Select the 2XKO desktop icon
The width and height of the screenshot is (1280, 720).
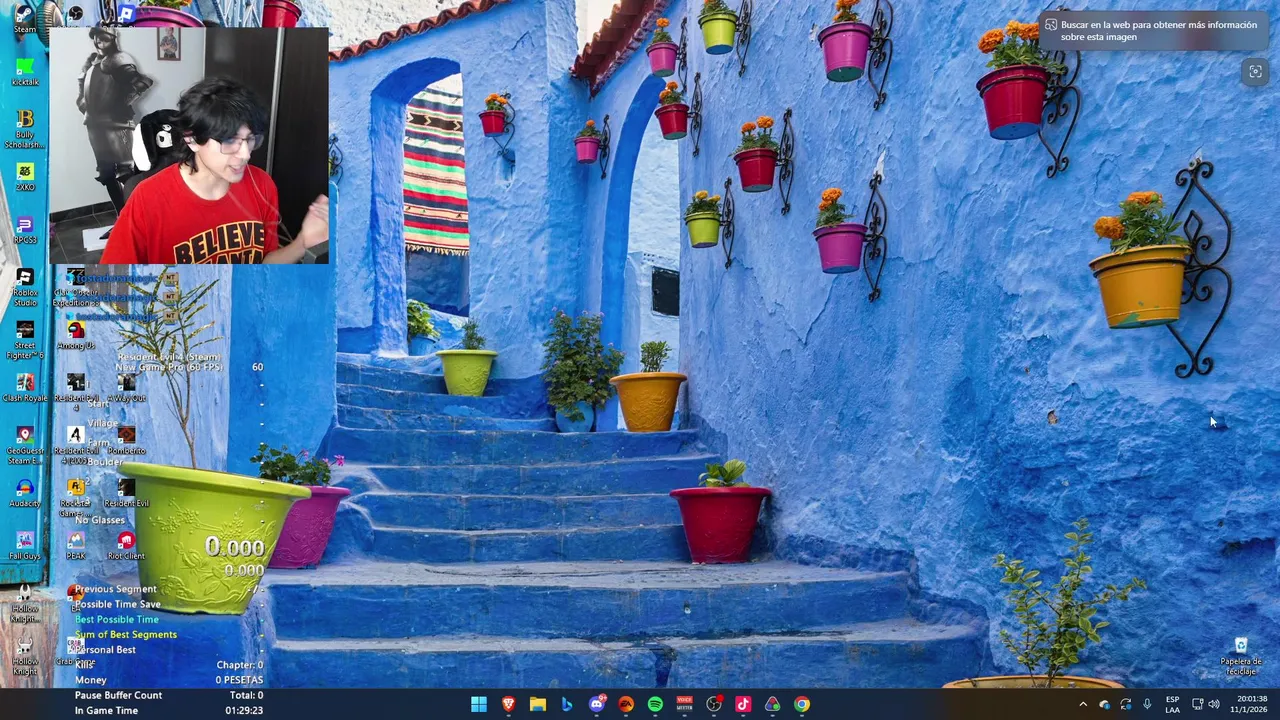tap(25, 176)
